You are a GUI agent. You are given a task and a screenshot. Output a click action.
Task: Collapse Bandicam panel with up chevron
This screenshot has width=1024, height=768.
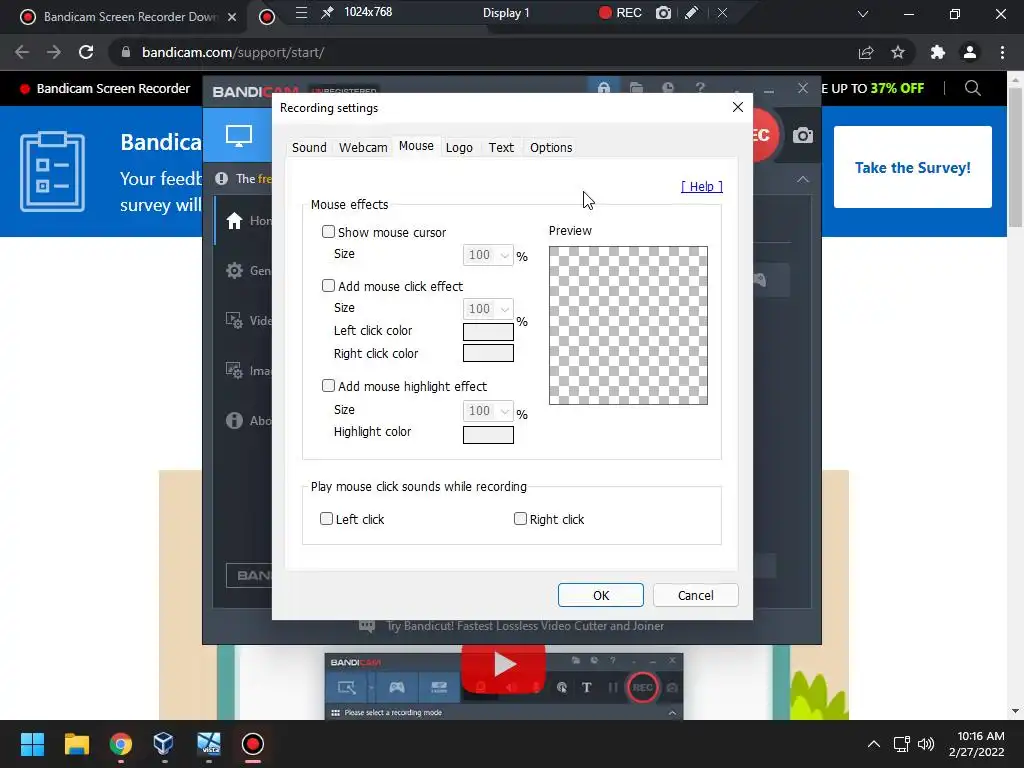[x=803, y=179]
